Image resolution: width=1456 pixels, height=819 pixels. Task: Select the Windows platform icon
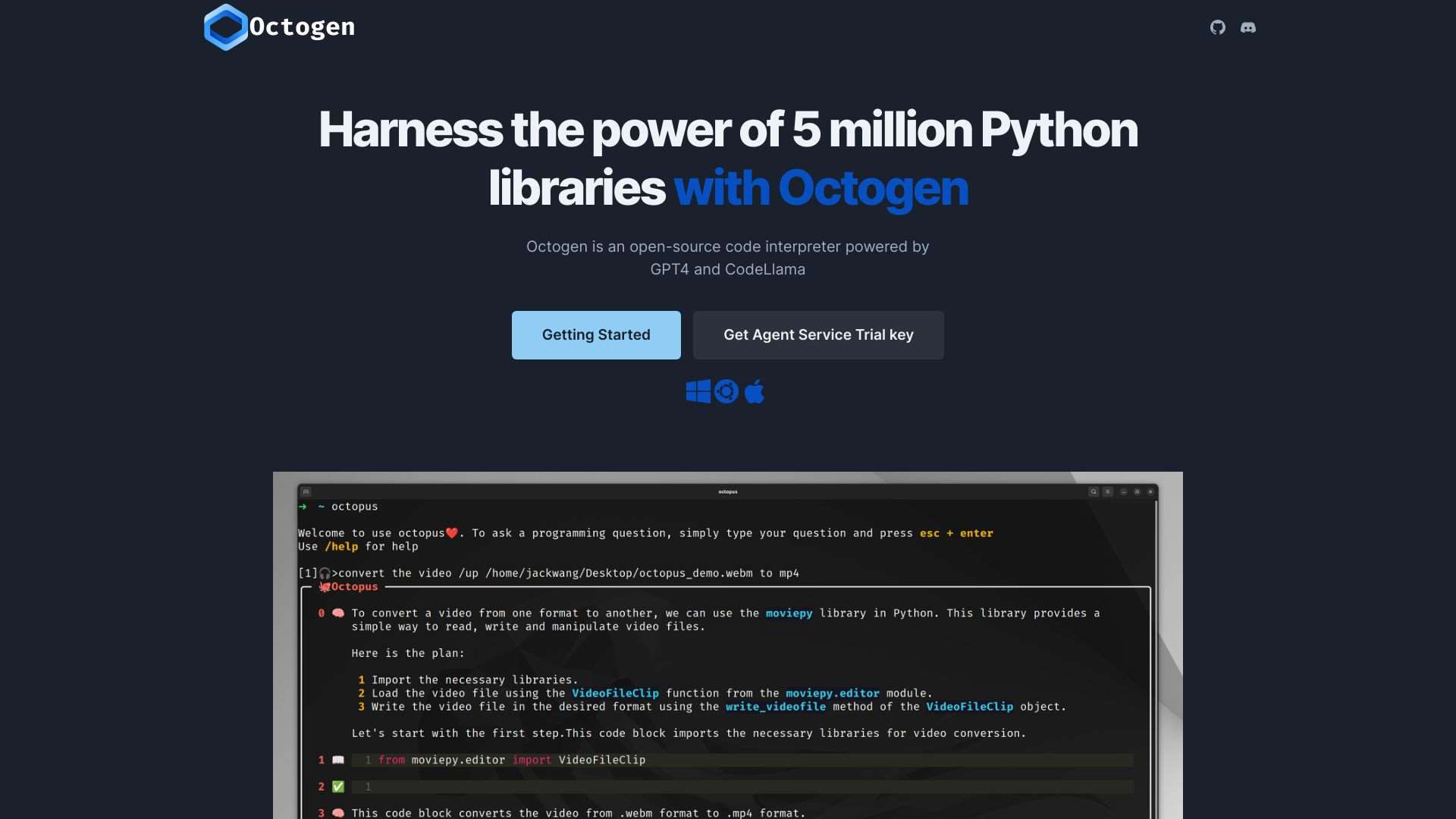(698, 391)
